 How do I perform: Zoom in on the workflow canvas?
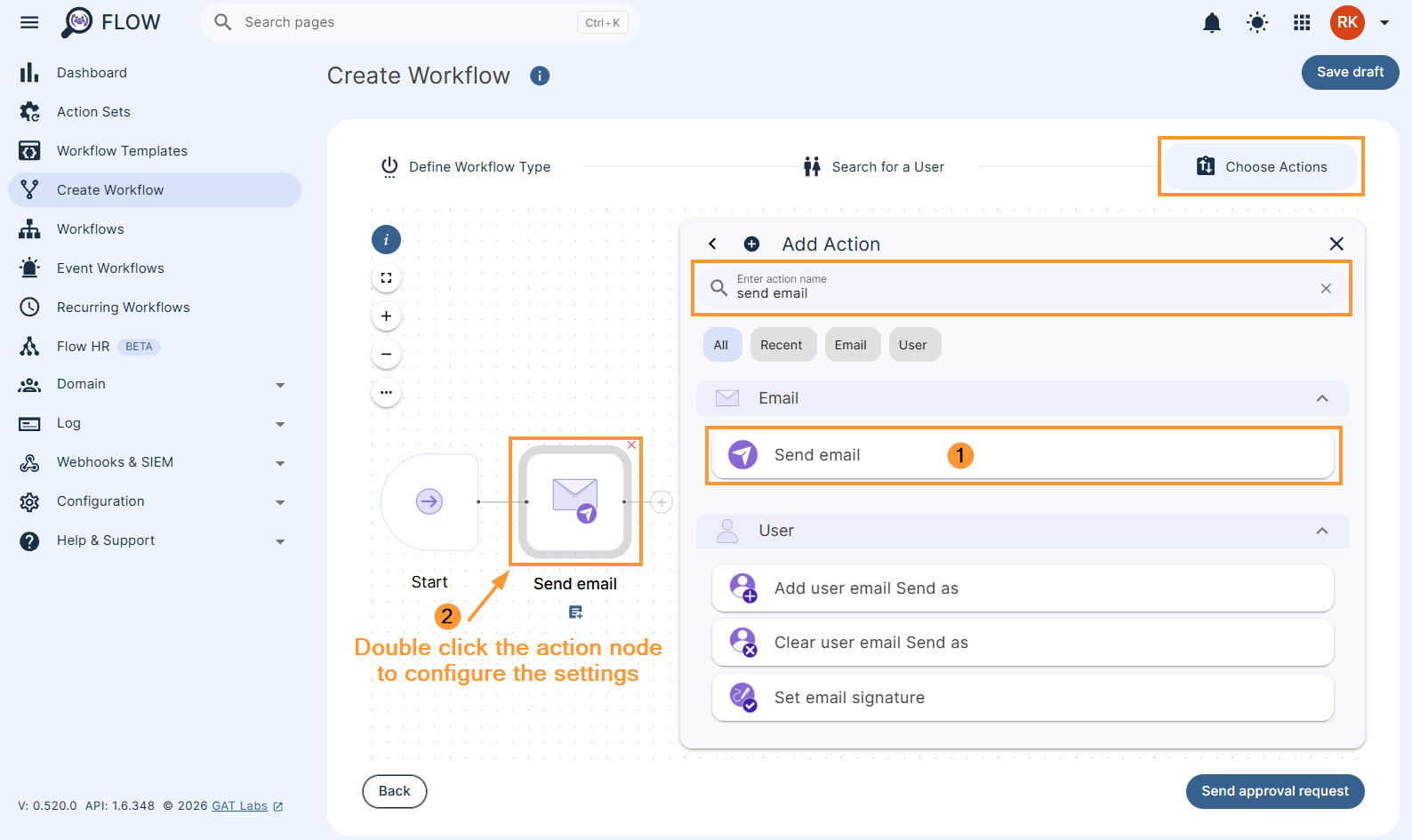point(386,316)
